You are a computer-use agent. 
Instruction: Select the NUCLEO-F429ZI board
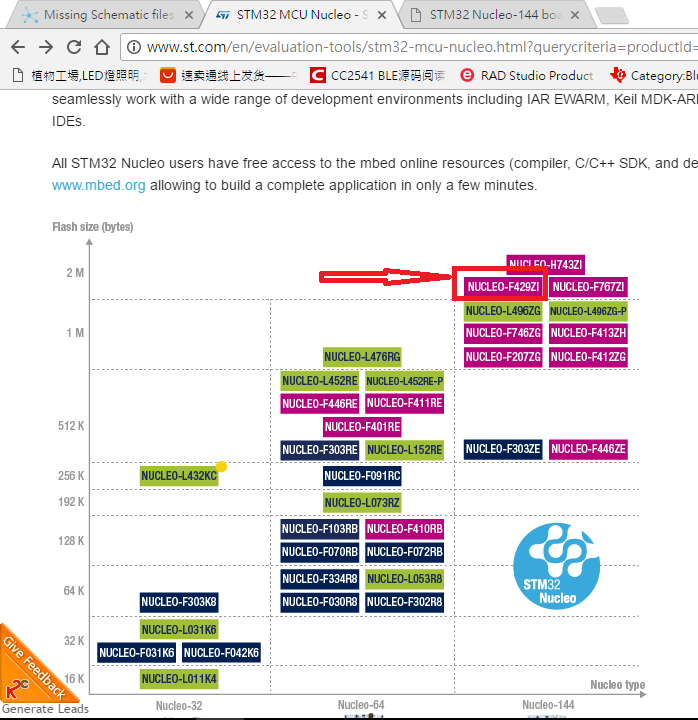(x=503, y=287)
